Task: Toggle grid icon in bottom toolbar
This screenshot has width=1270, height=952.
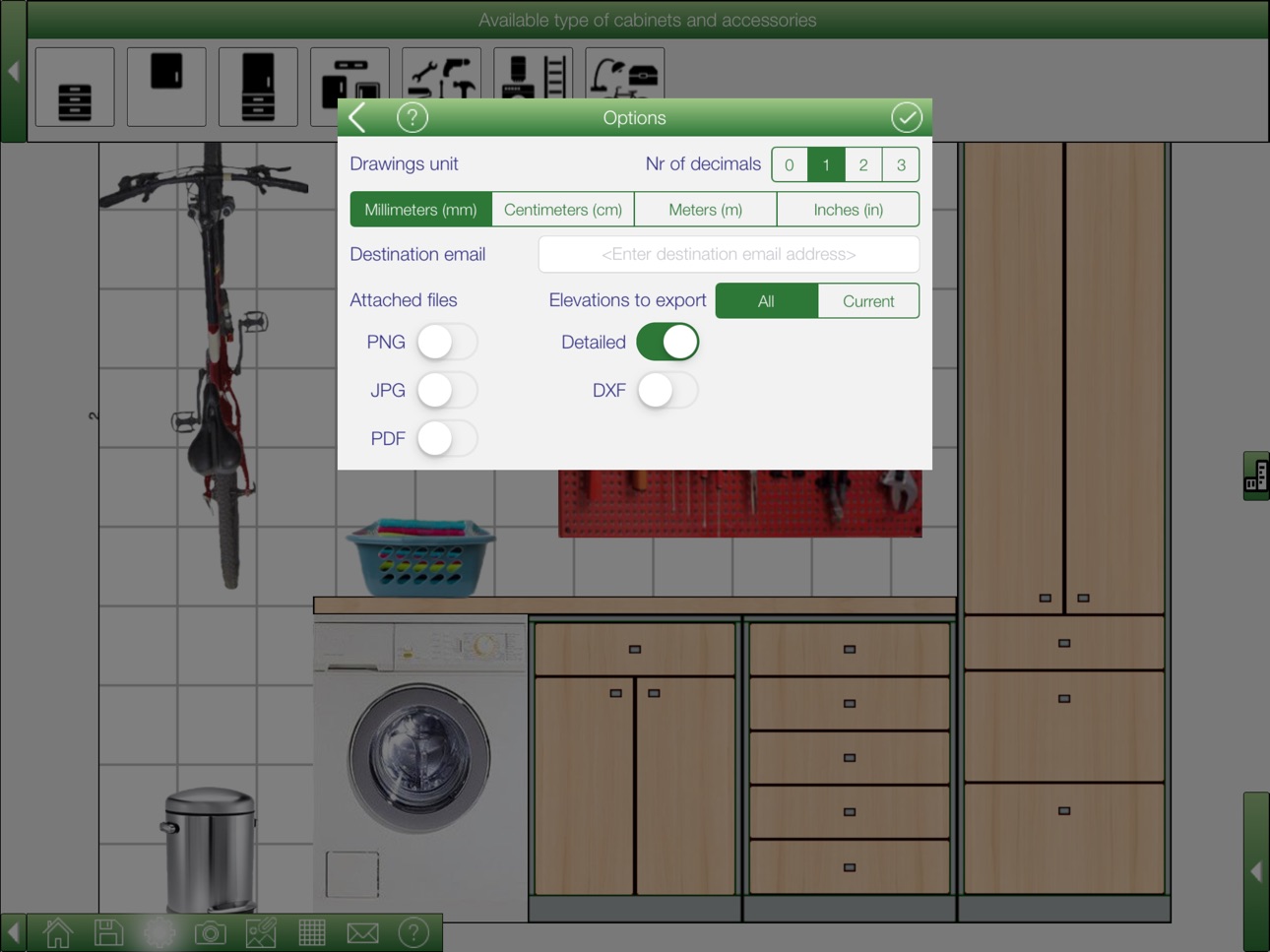Action: [312, 932]
